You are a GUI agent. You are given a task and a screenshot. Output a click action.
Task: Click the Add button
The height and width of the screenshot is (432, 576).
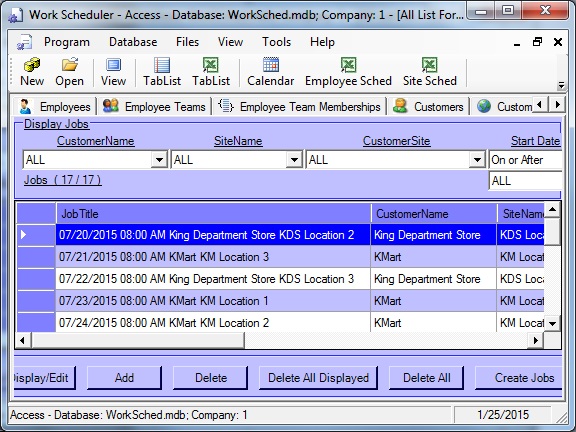coord(124,378)
